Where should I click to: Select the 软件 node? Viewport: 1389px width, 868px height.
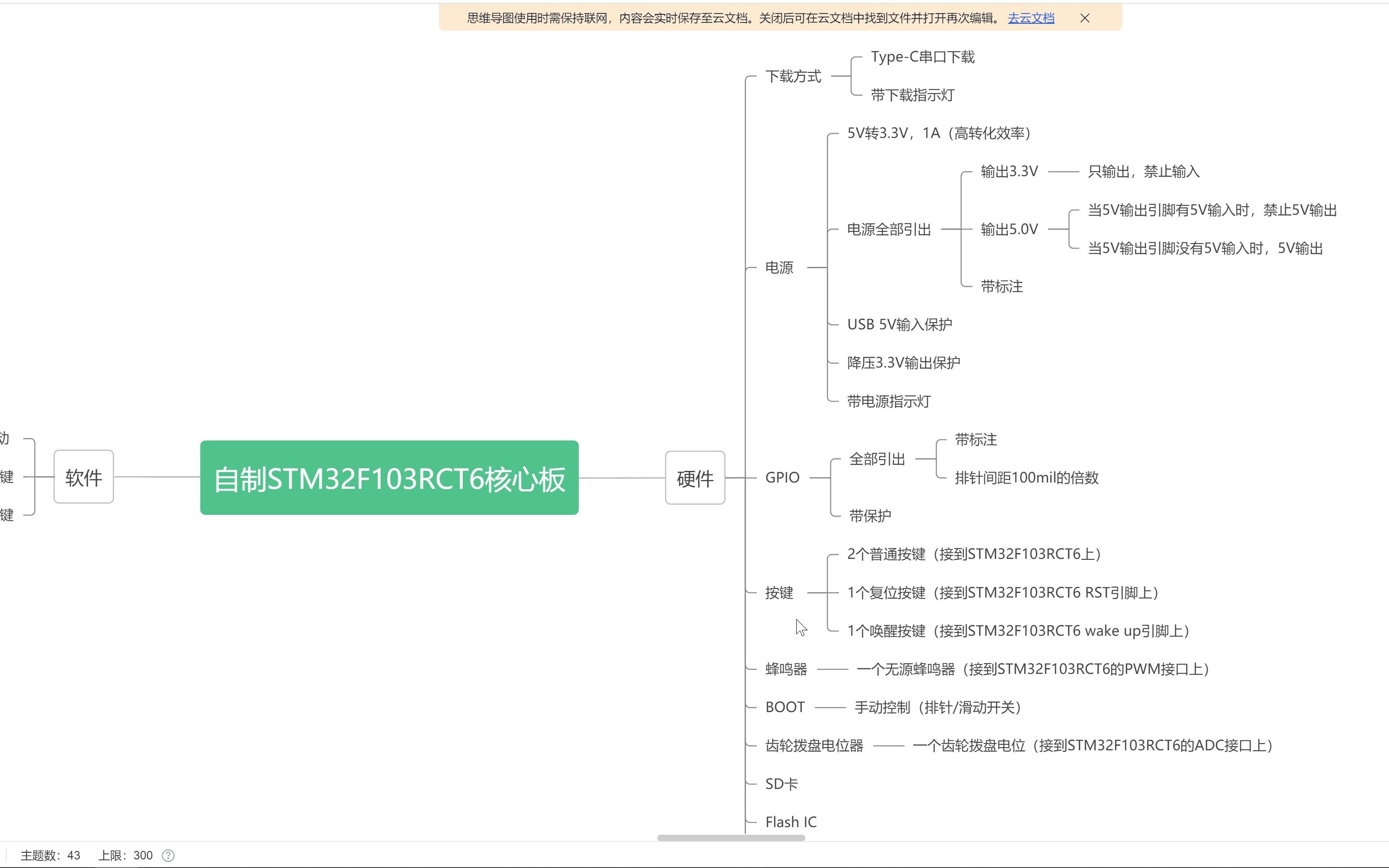(x=83, y=477)
